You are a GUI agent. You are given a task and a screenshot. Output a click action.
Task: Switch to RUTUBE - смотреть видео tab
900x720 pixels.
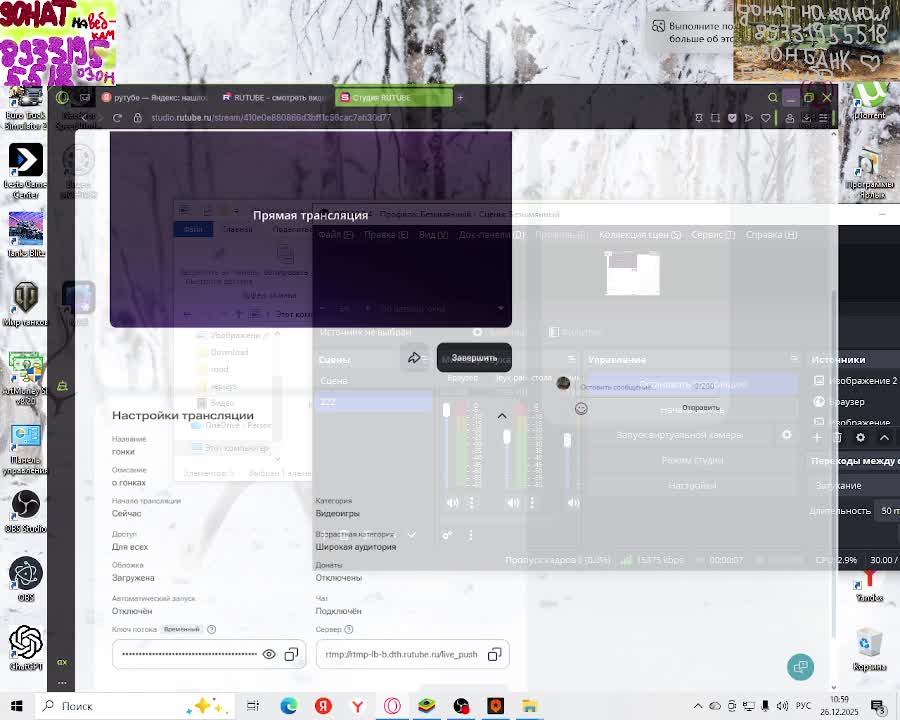pyautogui.click(x=274, y=98)
